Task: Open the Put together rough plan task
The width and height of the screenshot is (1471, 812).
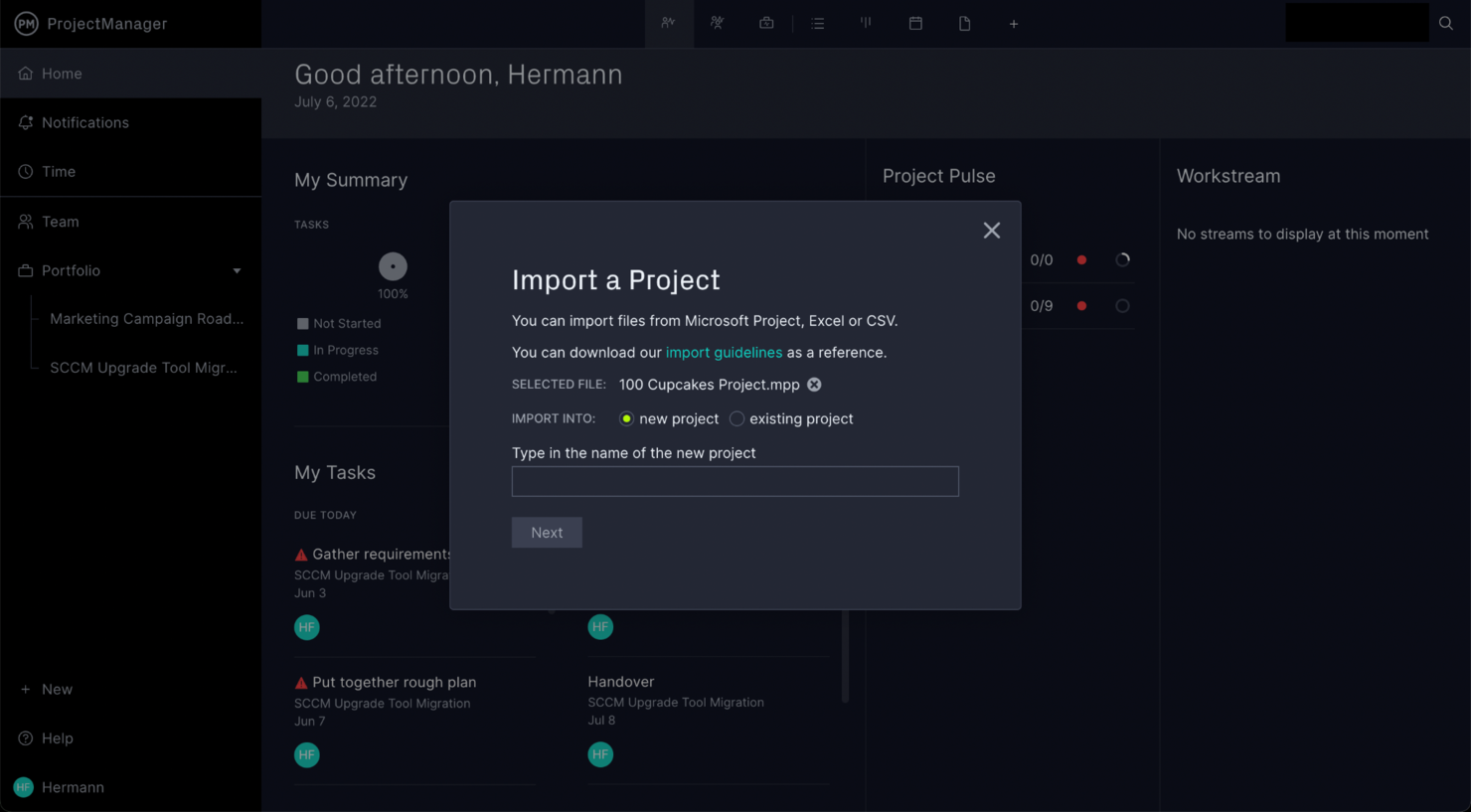Action: [x=395, y=683]
